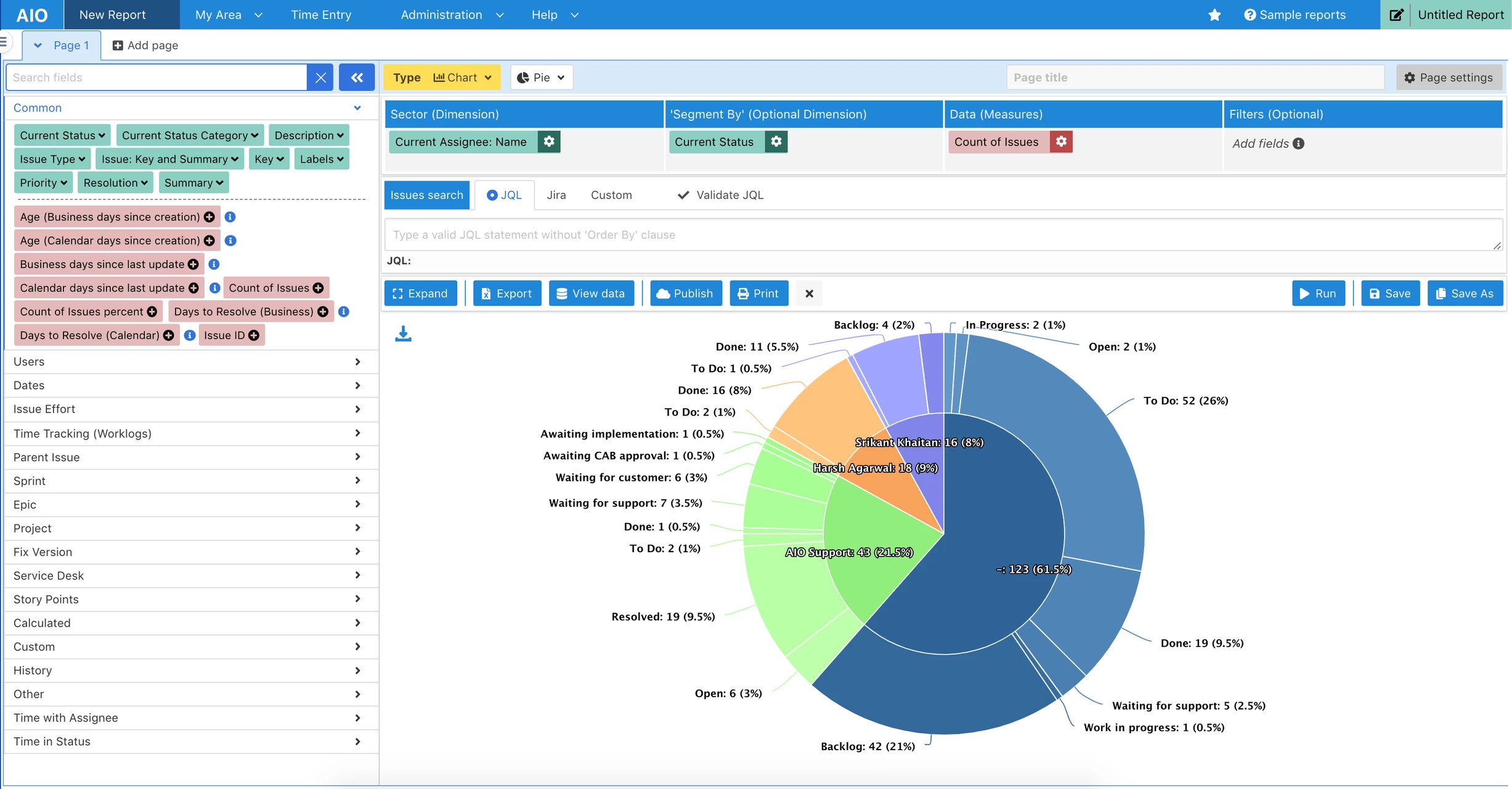Clear the search fields box with the X icon
The width and height of the screenshot is (1512, 789).
(x=320, y=78)
